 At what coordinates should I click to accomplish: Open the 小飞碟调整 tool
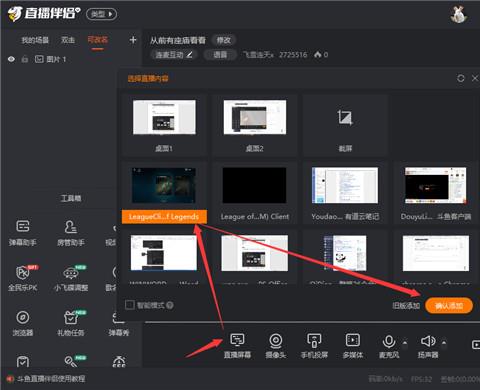click(x=71, y=278)
